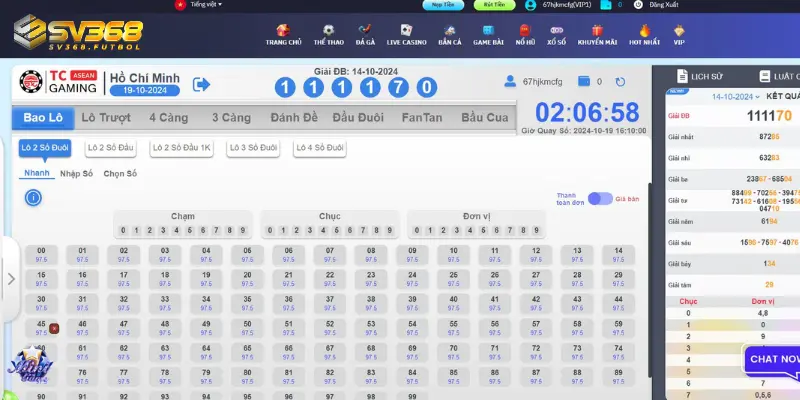This screenshot has height=400, width=800.
Task: Refresh balance using the circular arrow icon
Action: click(x=620, y=83)
